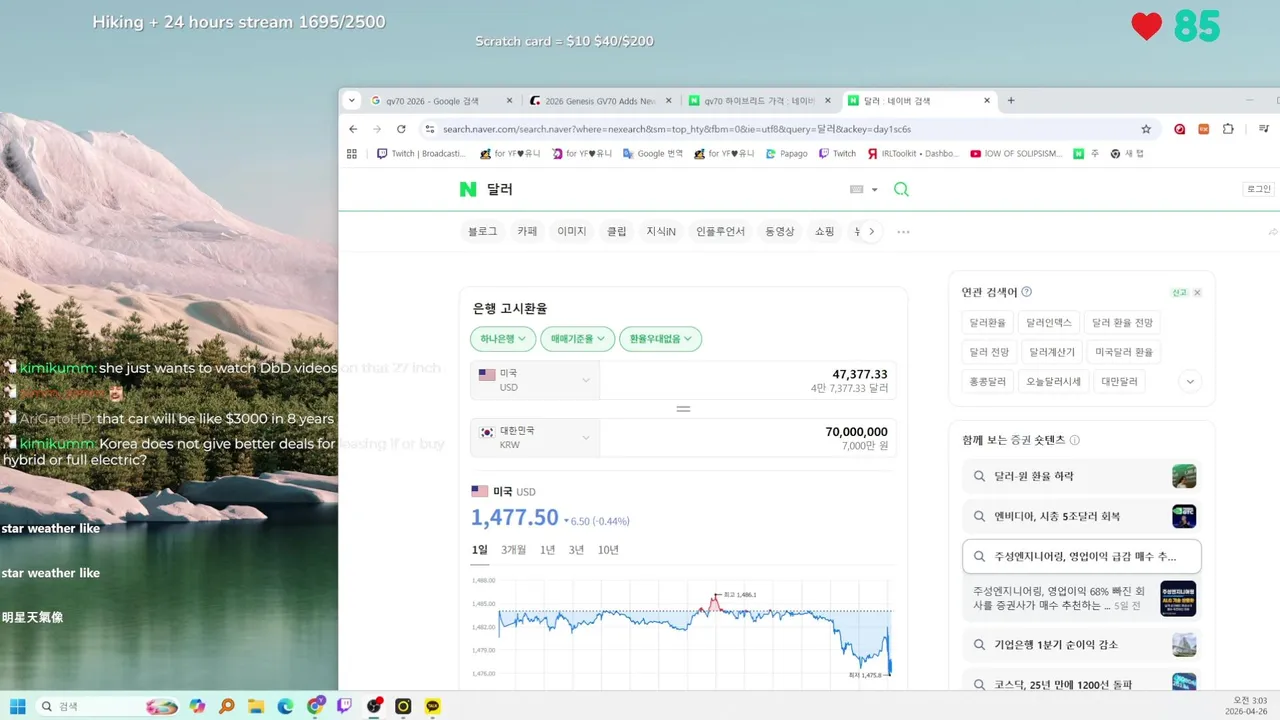Image resolution: width=1280 pixels, height=720 pixels.
Task: Open the apps grid in bookmarks bar
Action: coord(352,154)
